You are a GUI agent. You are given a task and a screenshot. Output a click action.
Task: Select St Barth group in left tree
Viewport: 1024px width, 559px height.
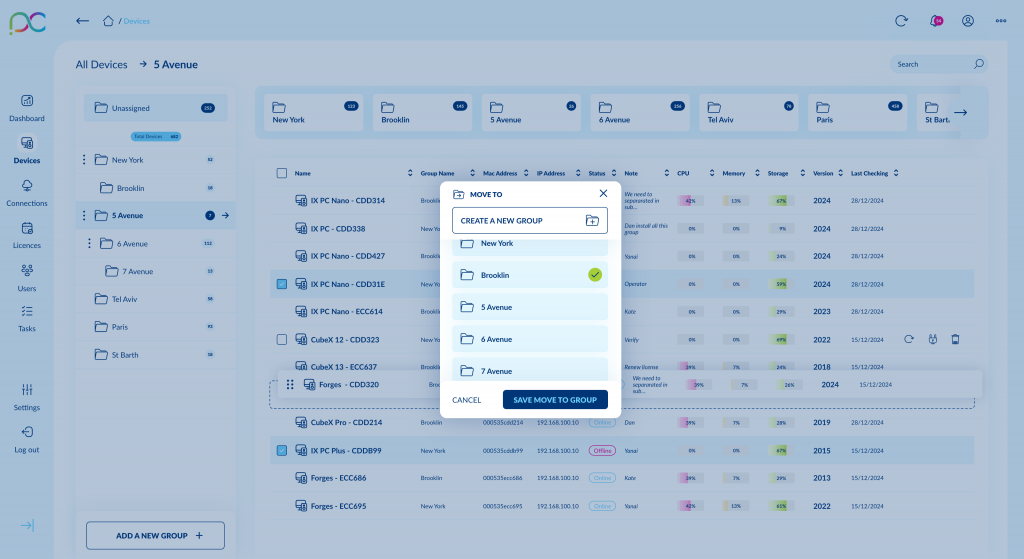click(x=155, y=355)
